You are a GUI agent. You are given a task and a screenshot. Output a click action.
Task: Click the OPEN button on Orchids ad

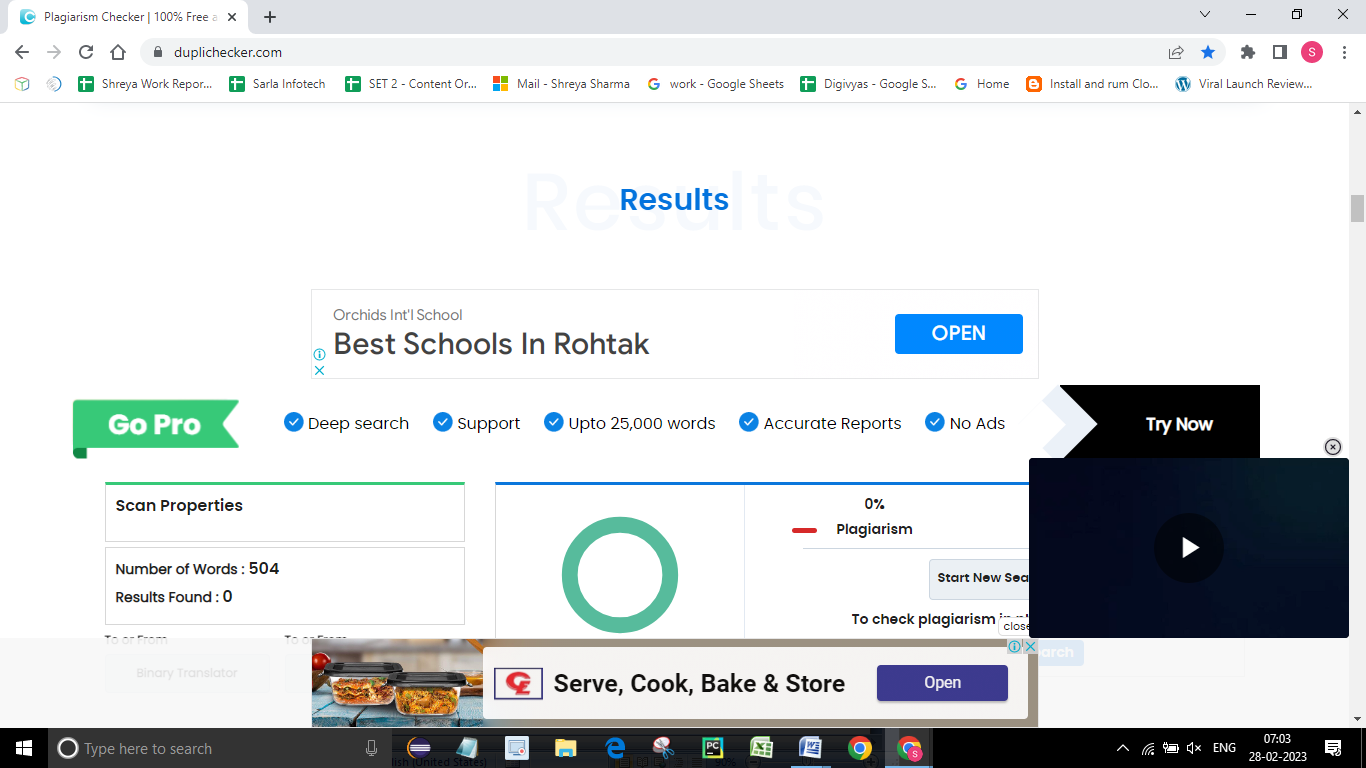coord(958,334)
